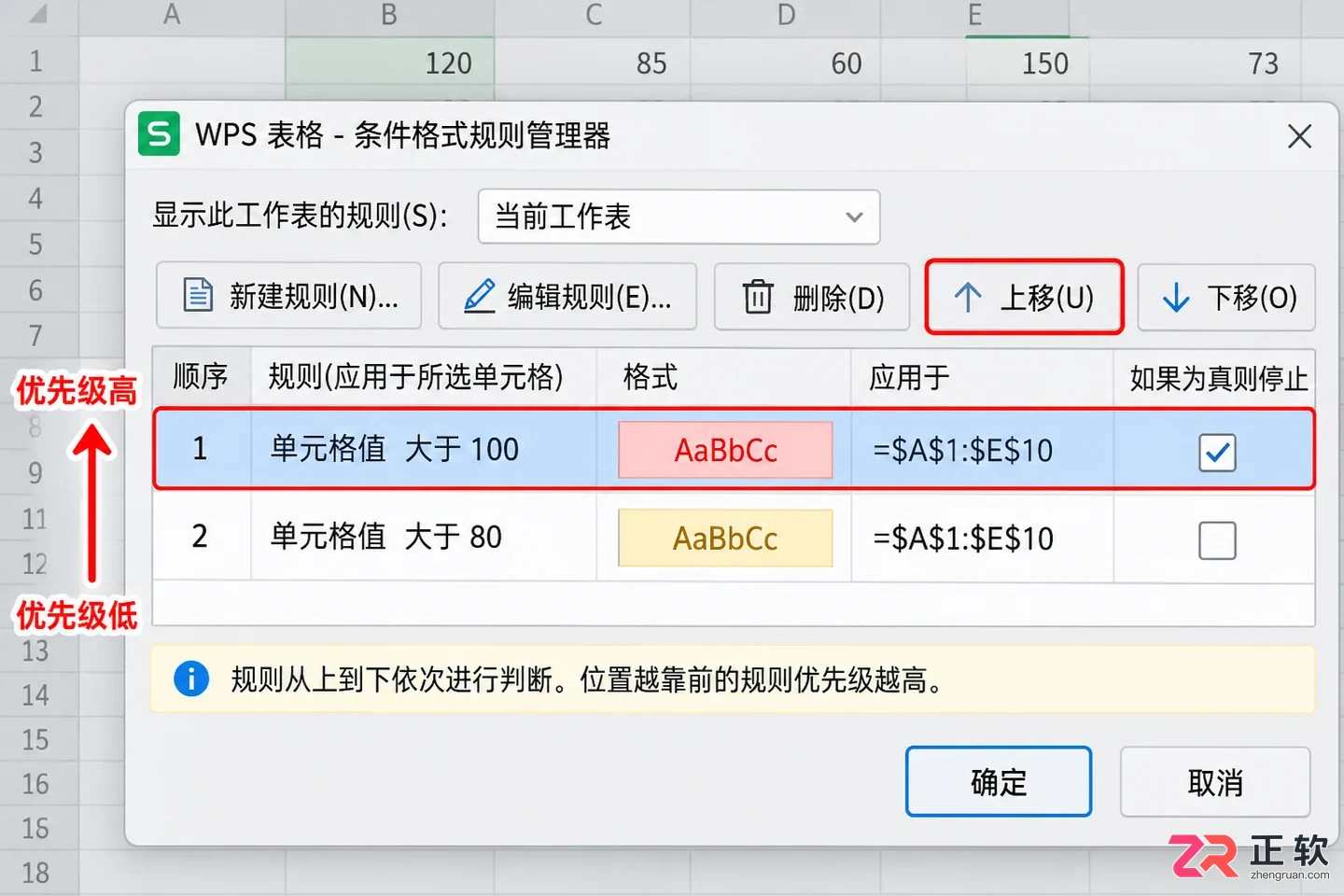Click the red AaBbCc format preview
Image resolution: width=1344 pixels, height=896 pixels.
click(725, 450)
